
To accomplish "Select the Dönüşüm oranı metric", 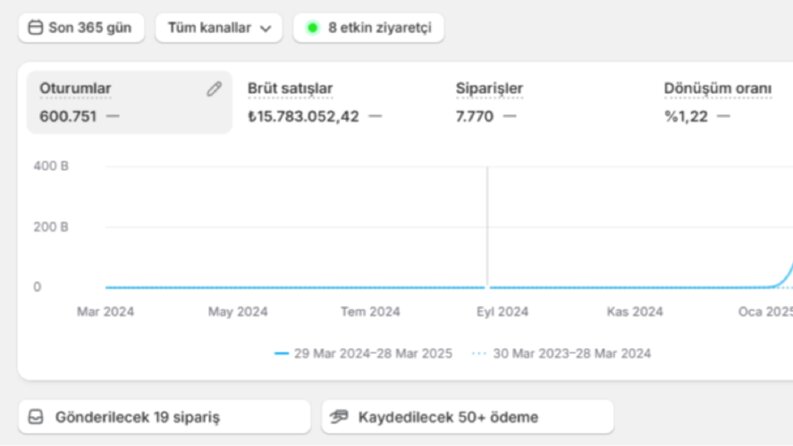I will click(x=718, y=88).
